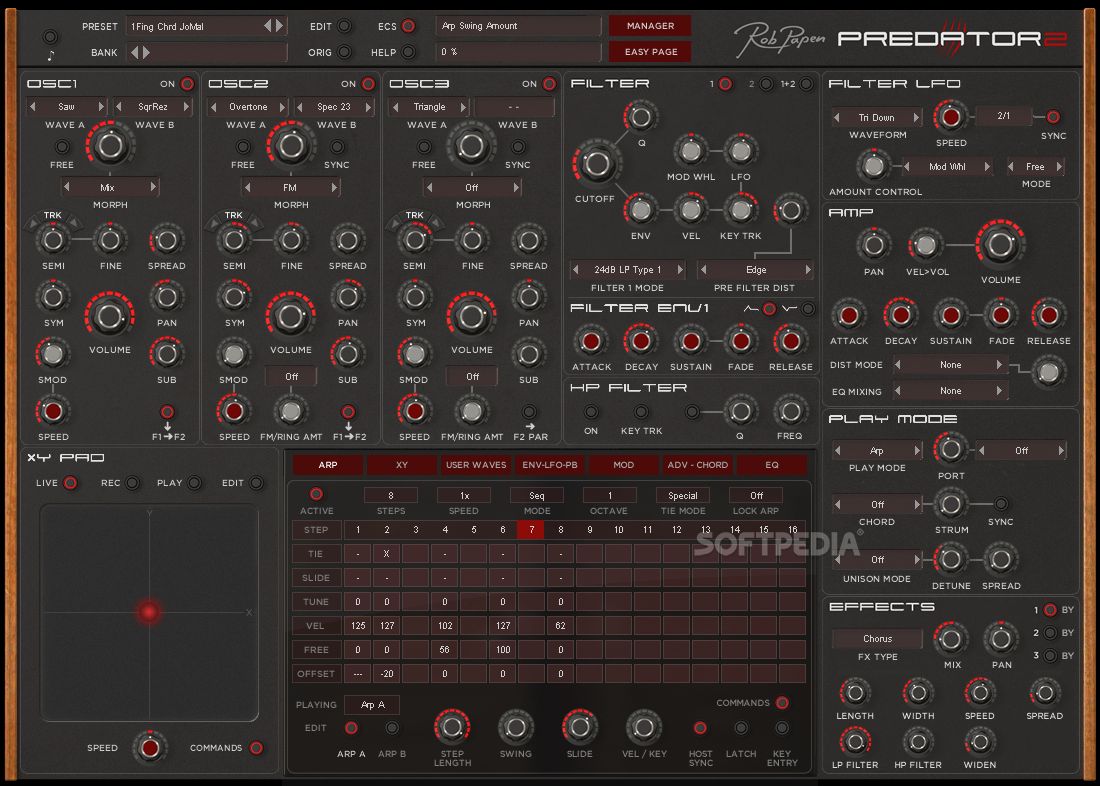The width and height of the screenshot is (1100, 786).
Task: Toggle OSC3 ON switch
Action: click(x=549, y=84)
